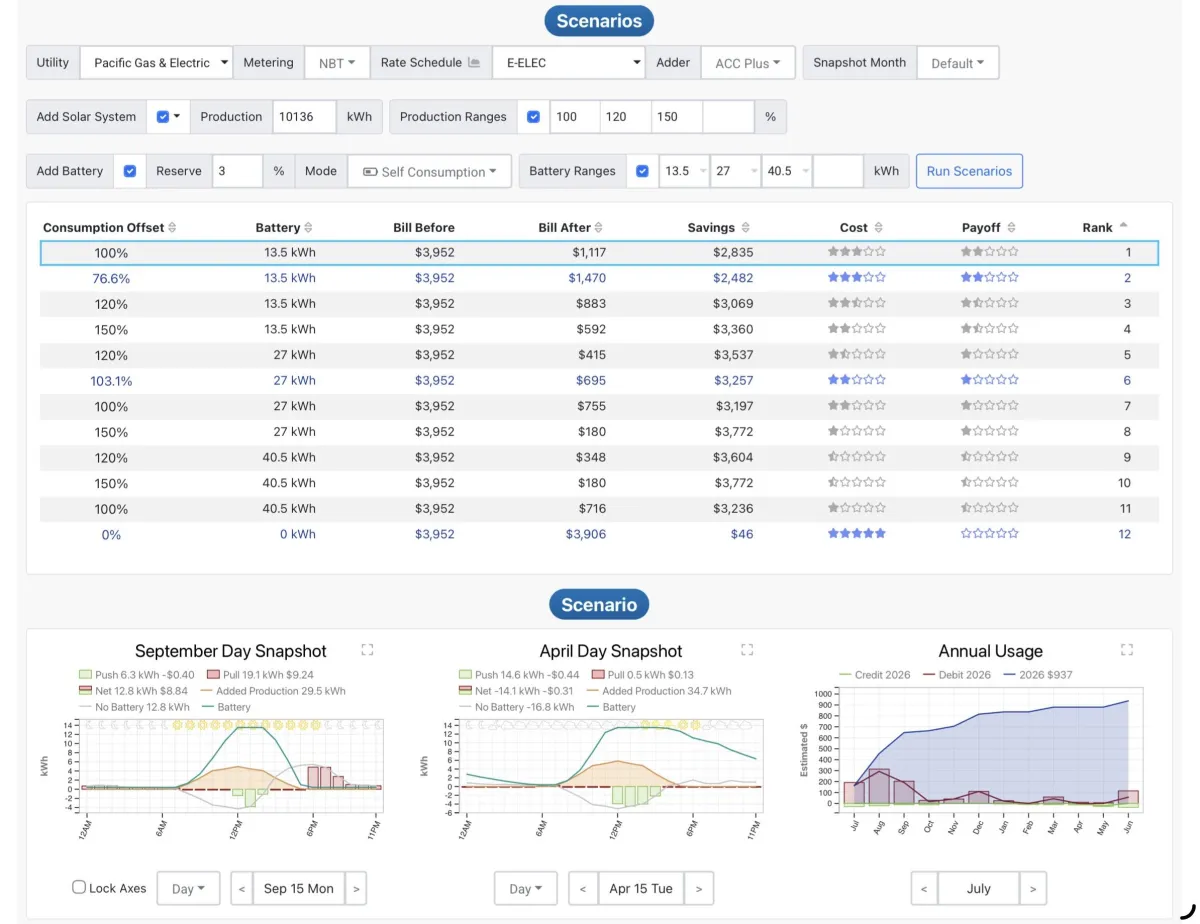1200x924 pixels.
Task: Go to previous month before July
Action: pos(924,888)
